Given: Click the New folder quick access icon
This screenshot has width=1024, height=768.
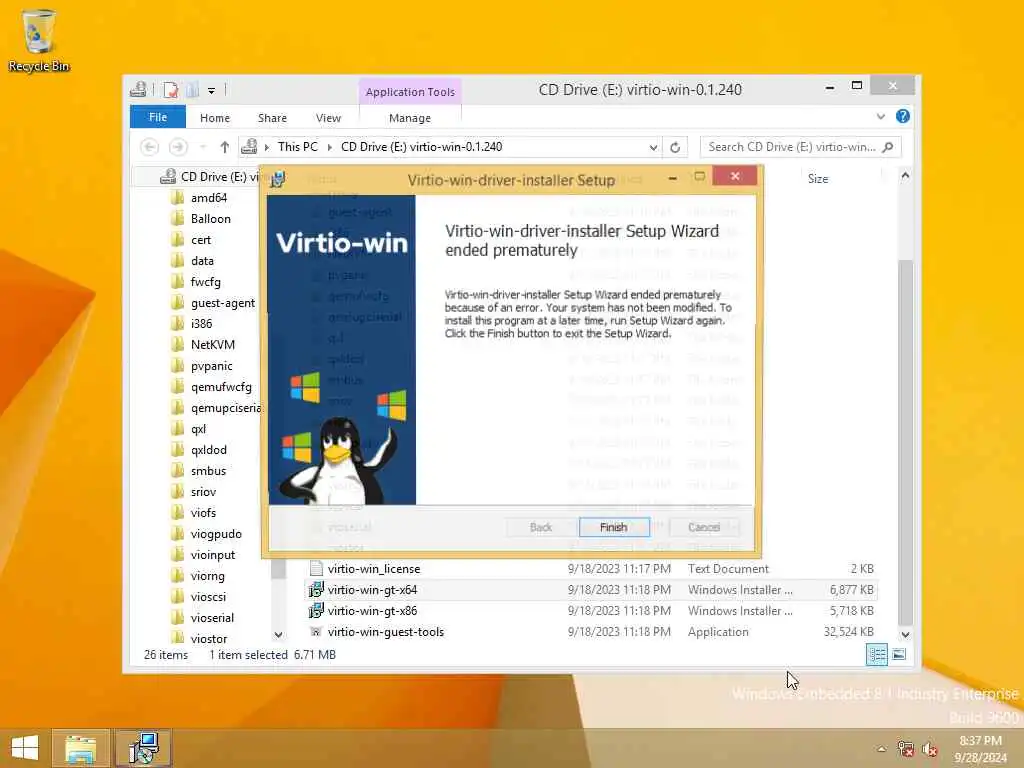Looking at the screenshot, I should [x=192, y=89].
